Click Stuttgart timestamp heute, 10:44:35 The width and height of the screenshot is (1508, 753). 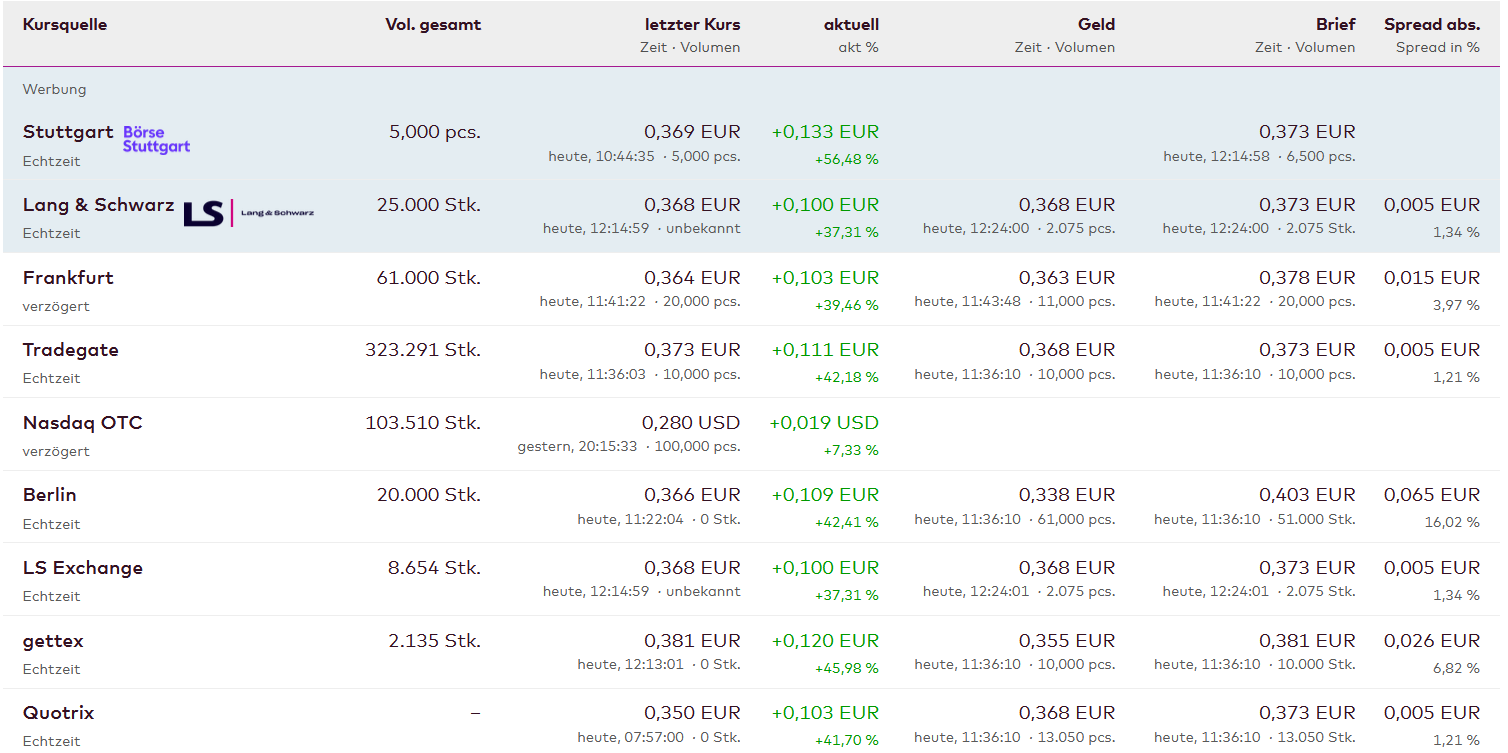click(601, 157)
